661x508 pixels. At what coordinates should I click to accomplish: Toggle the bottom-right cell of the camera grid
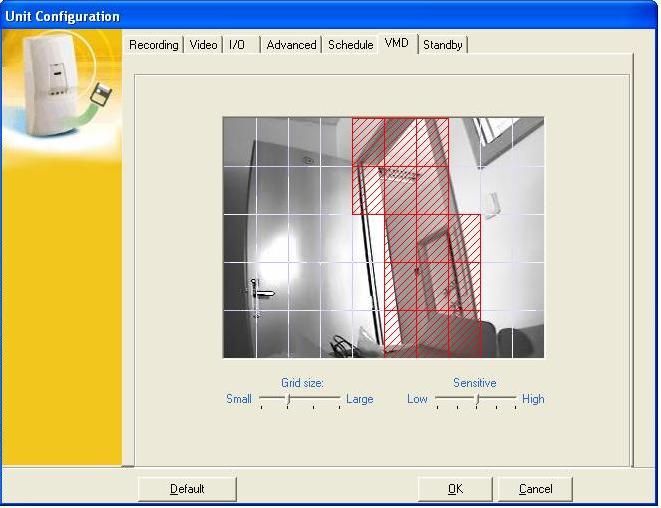tap(528, 334)
